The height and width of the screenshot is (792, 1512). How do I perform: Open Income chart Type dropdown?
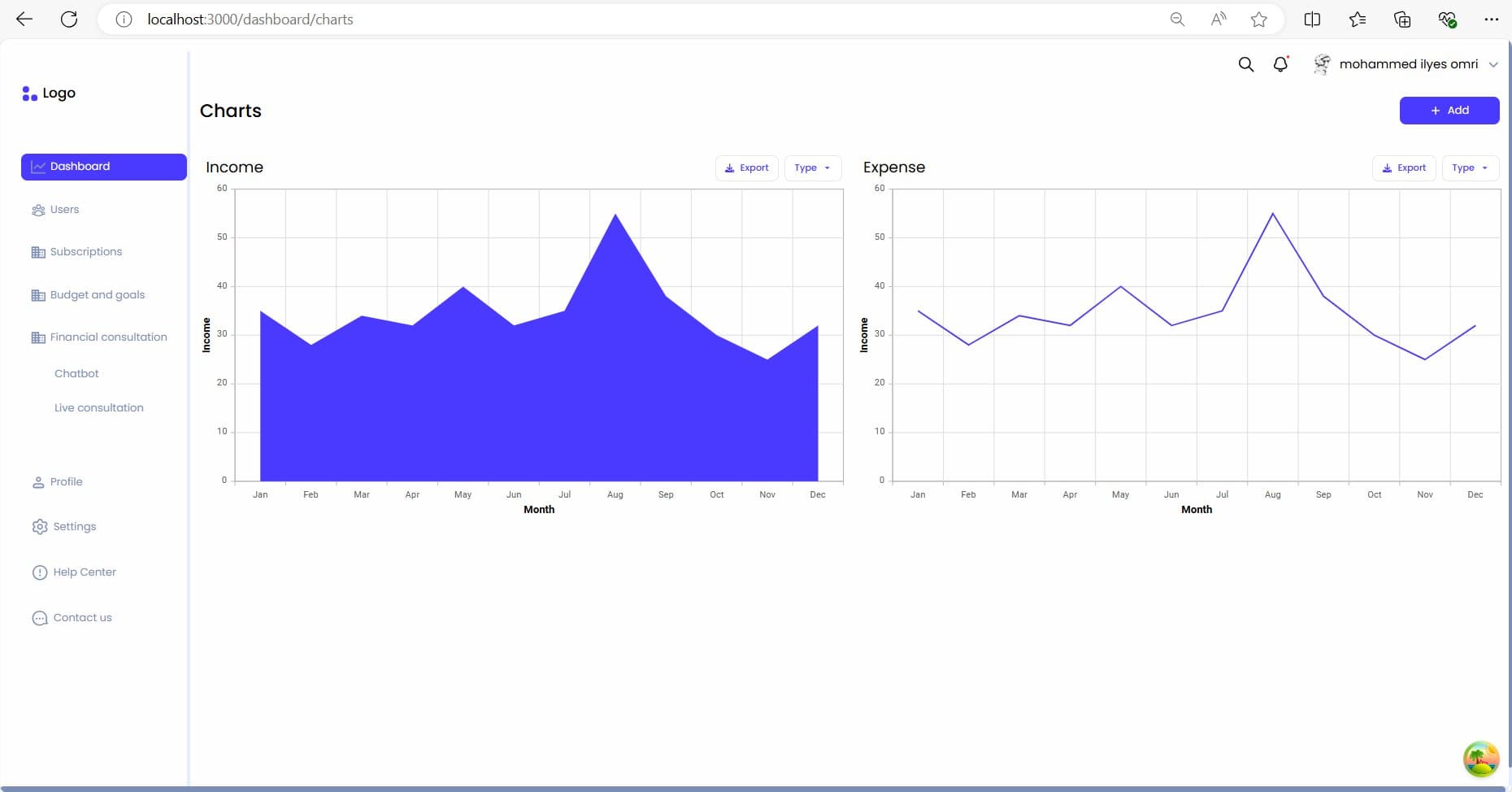point(812,168)
